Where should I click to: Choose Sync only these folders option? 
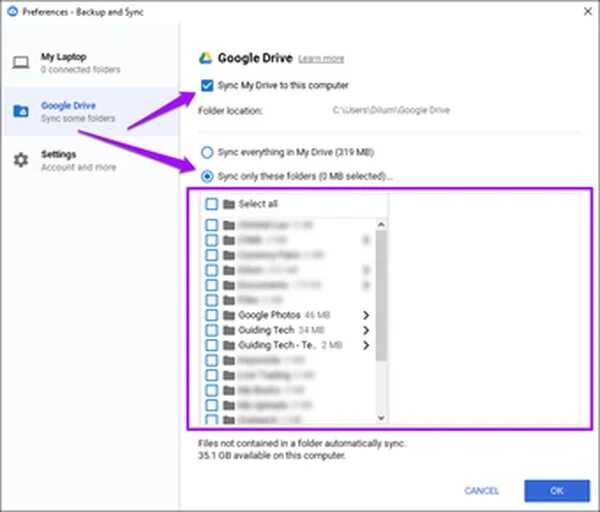click(x=207, y=176)
